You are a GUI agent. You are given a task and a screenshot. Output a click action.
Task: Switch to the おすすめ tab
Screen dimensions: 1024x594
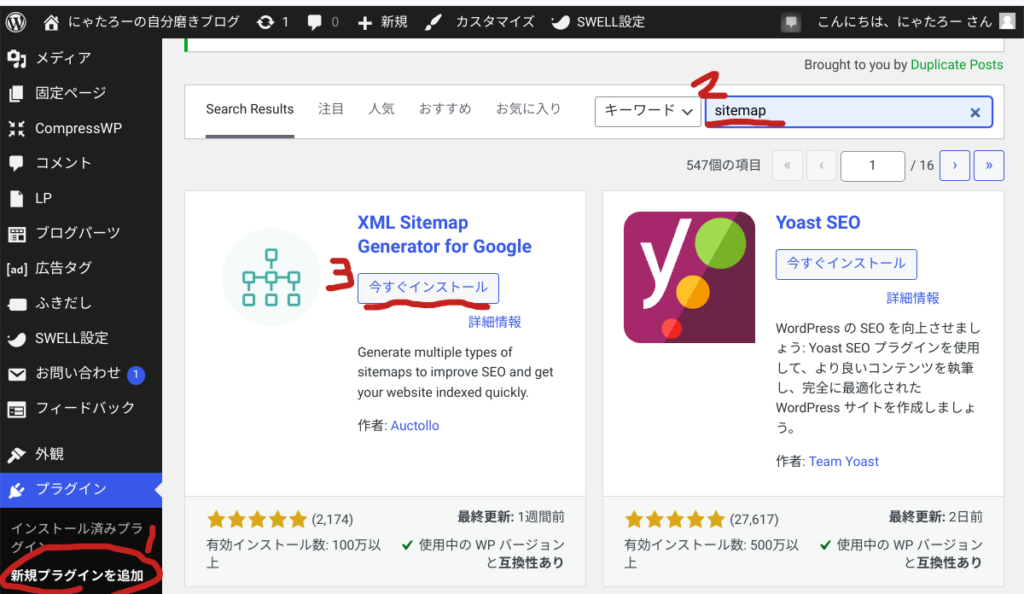tap(445, 109)
